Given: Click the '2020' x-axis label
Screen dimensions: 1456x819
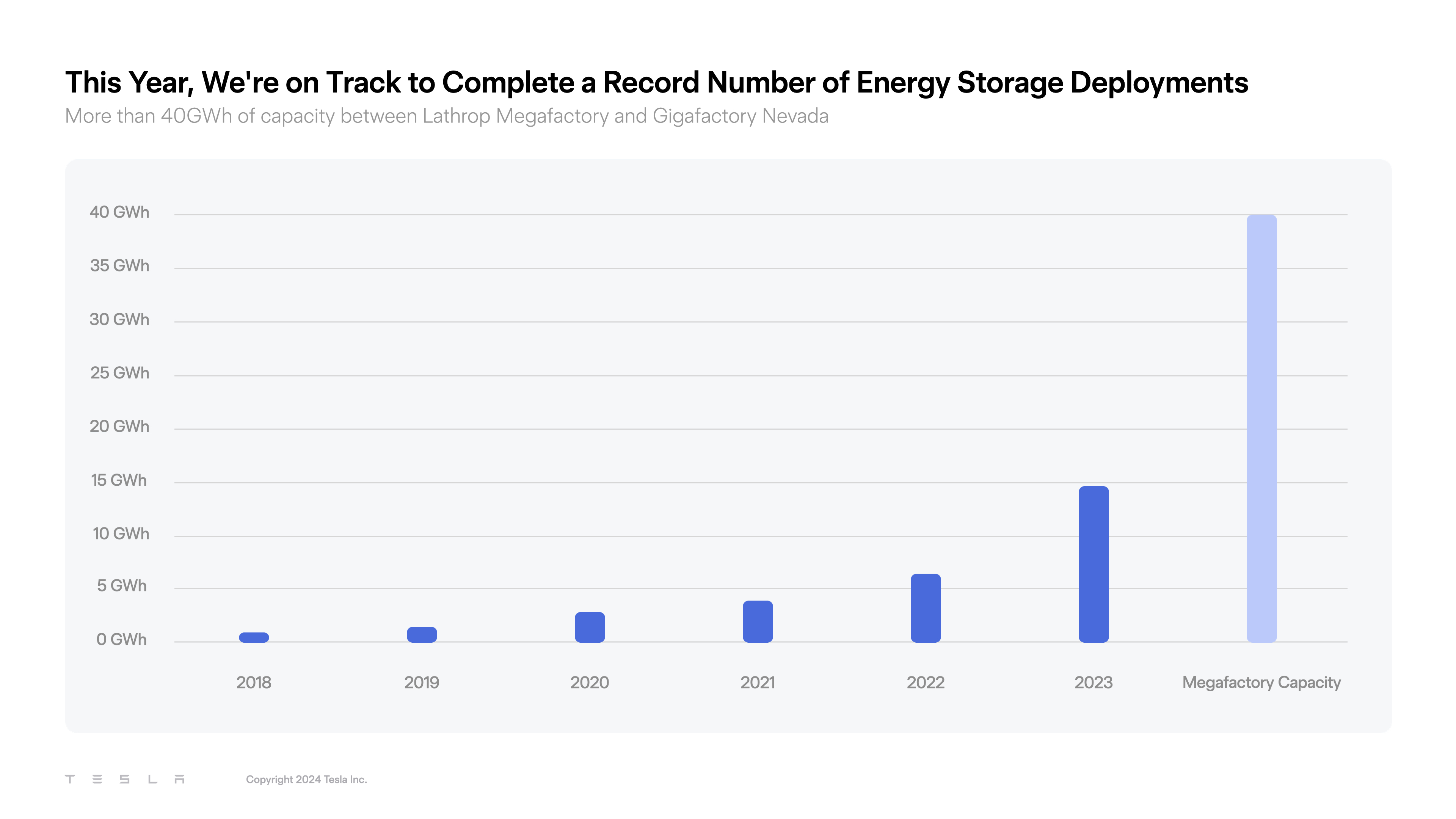Looking at the screenshot, I should [590, 682].
